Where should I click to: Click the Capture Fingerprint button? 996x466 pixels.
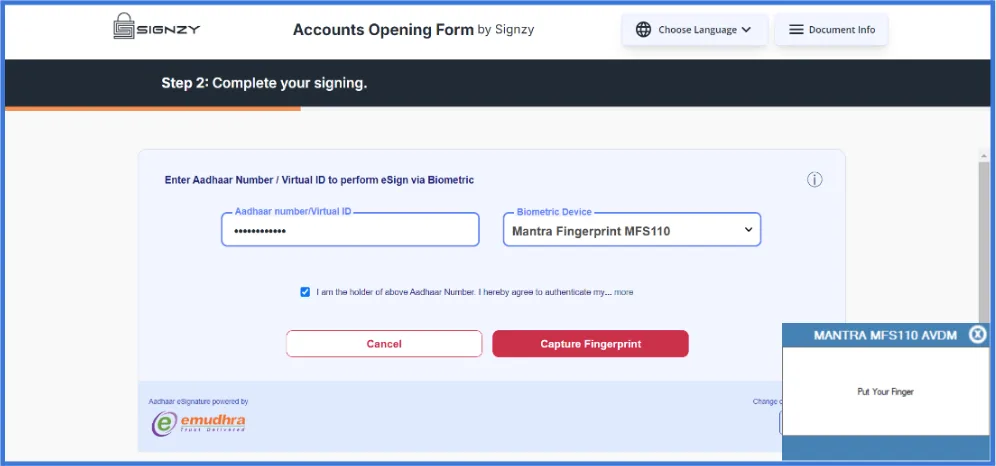tap(590, 343)
